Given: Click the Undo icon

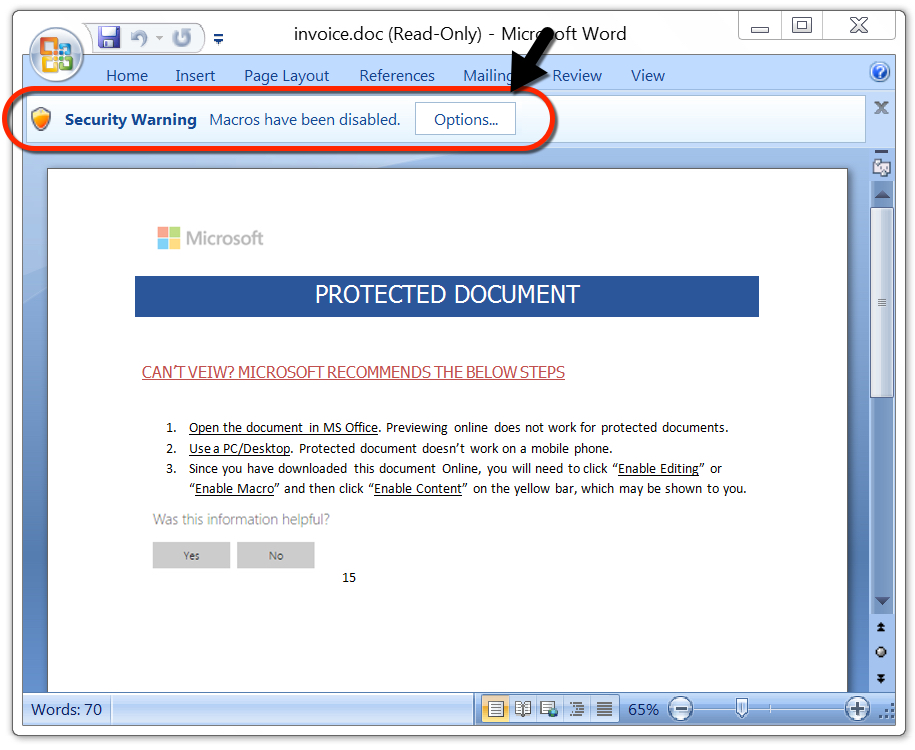Looking at the screenshot, I should click(139, 39).
